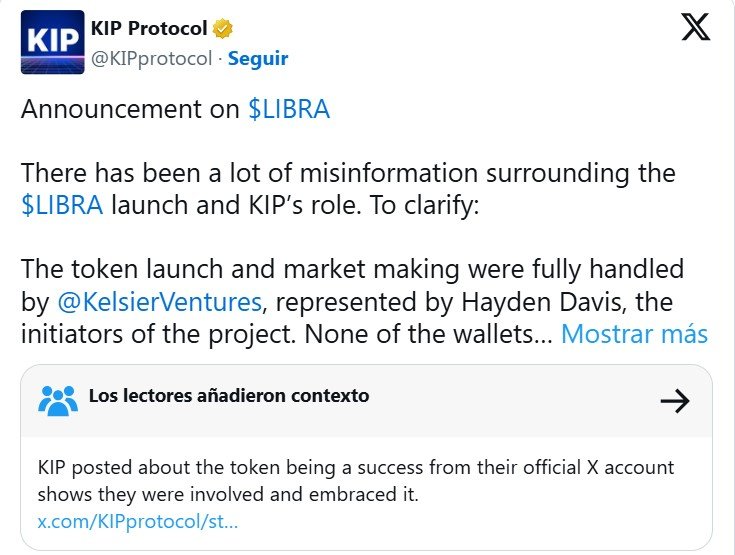Viewport: 735px width, 555px height.
Task: Click 'Los lectores añadieron contexto' heading
Action: pyautogui.click(x=229, y=396)
